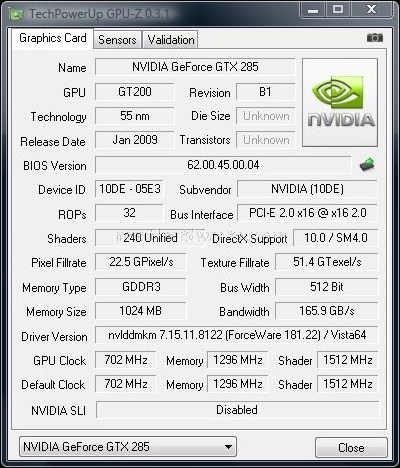Click the NVIDIA logo image
Image resolution: width=400 pixels, height=468 pixels.
pyautogui.click(x=340, y=102)
